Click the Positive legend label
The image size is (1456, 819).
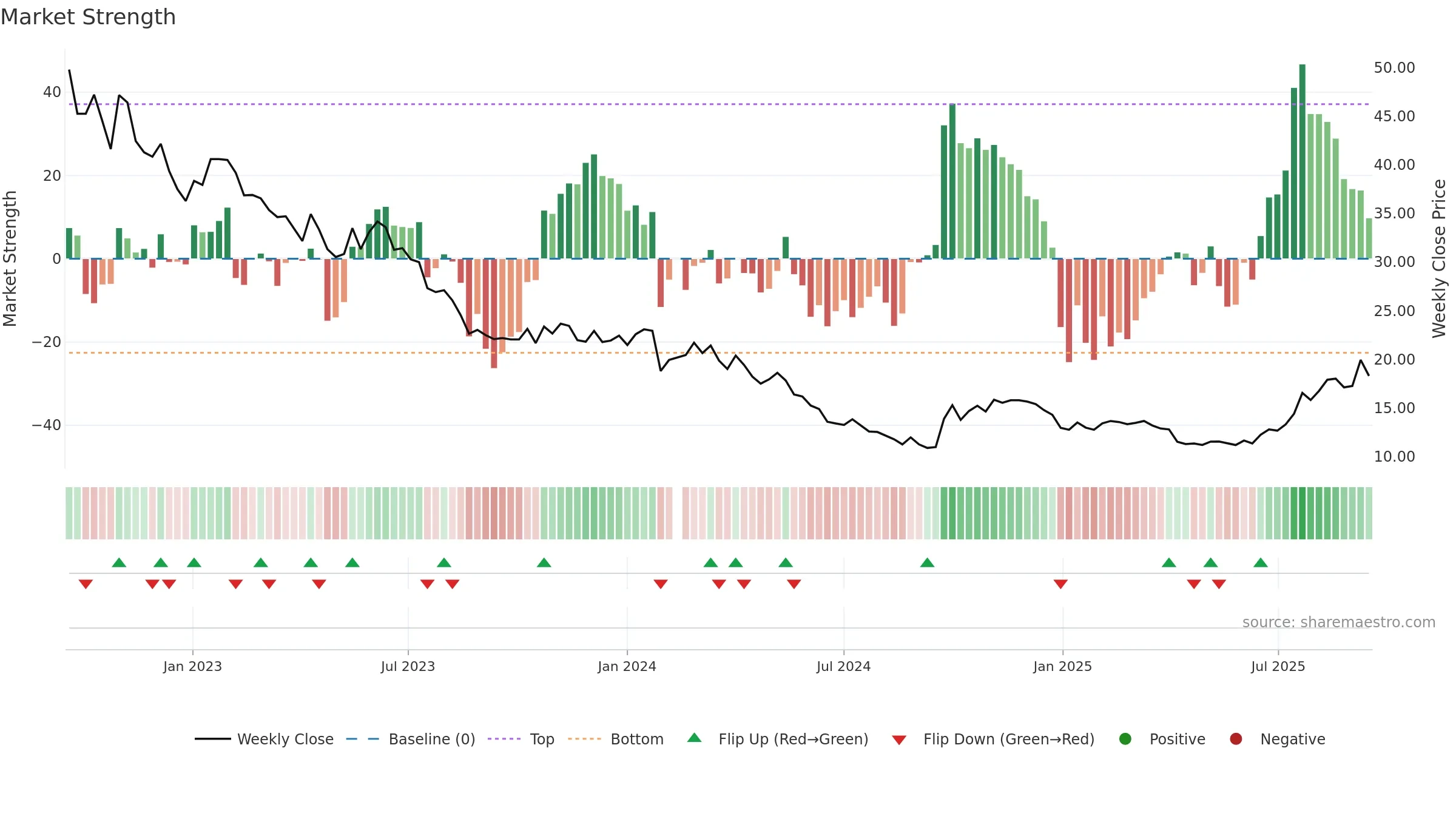[1177, 739]
